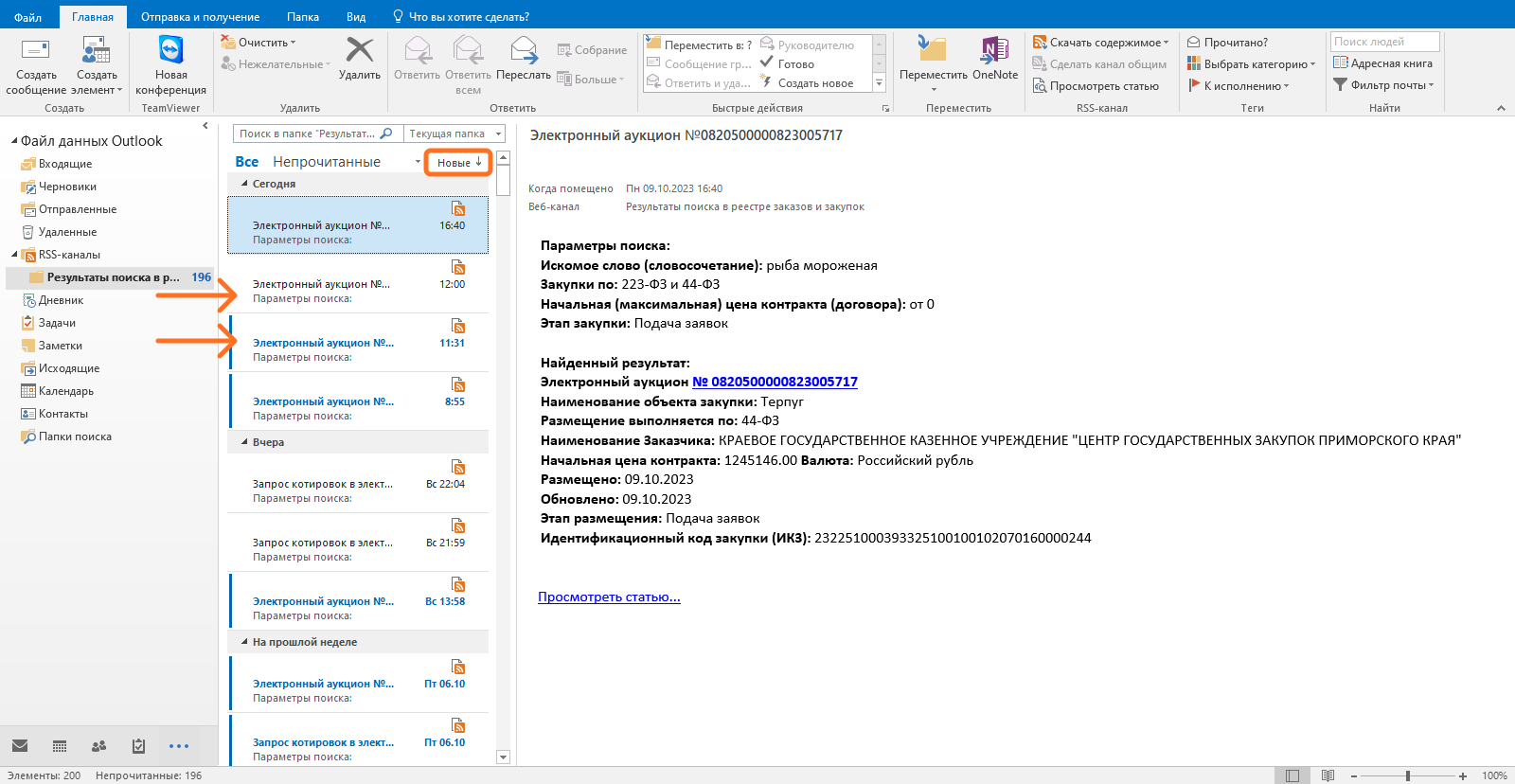Open the Folder tab
Viewport: 1515px width, 784px height.
pos(303,17)
